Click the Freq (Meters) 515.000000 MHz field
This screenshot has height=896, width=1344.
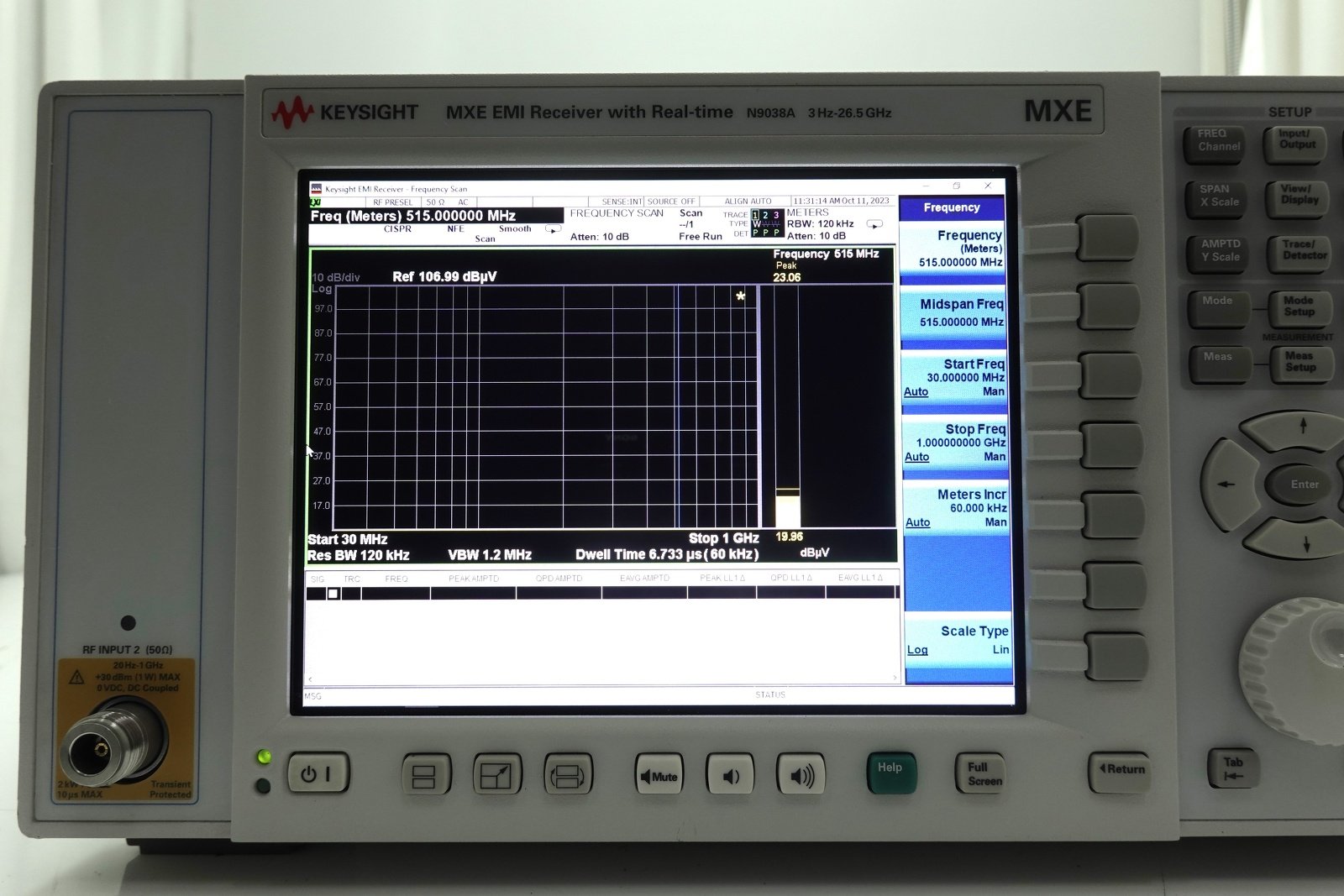(435, 216)
